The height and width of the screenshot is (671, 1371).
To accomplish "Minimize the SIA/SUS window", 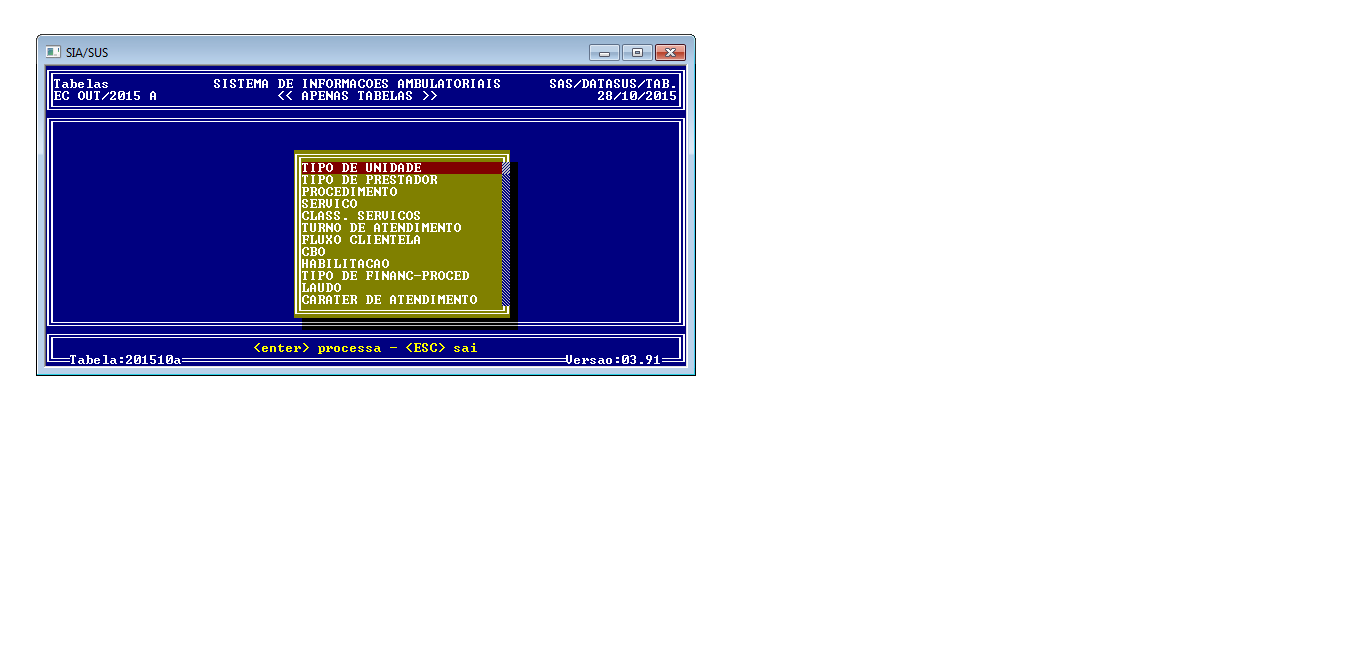I will [604, 53].
